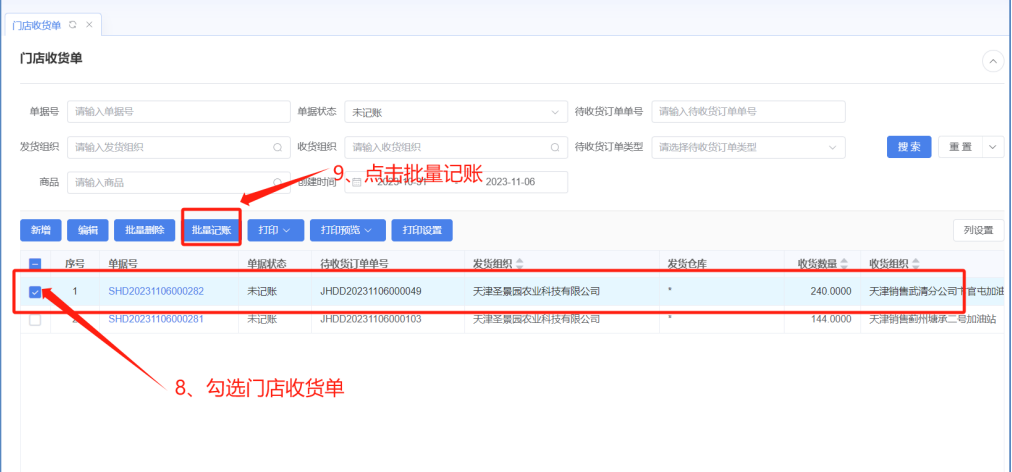Open the 待收货订单类型 dropdown
Viewport: 1012px width, 472px height.
[748, 147]
